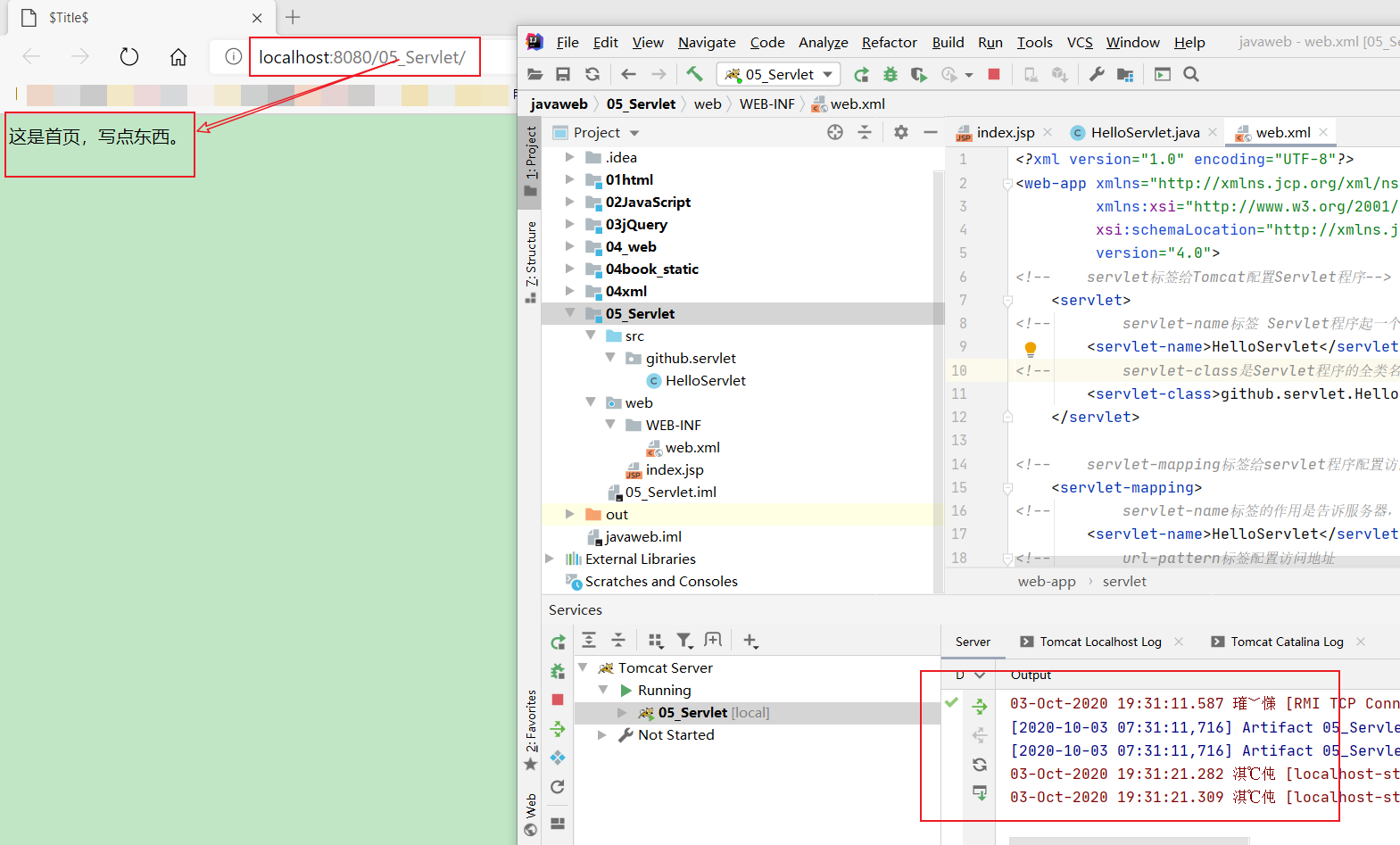The width and height of the screenshot is (1400, 845).
Task: Click the Server tab in Services output
Action: 973,642
